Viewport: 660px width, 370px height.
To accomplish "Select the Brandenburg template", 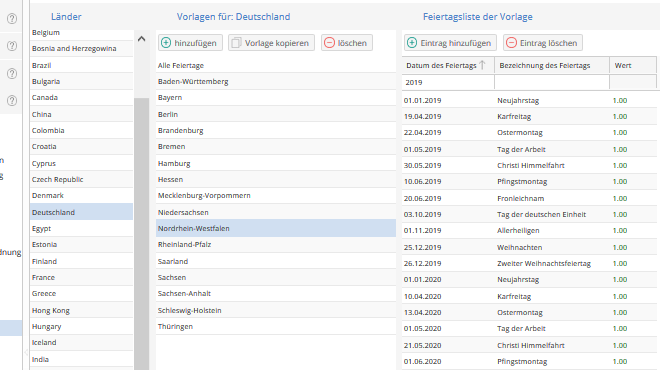I will point(276,130).
